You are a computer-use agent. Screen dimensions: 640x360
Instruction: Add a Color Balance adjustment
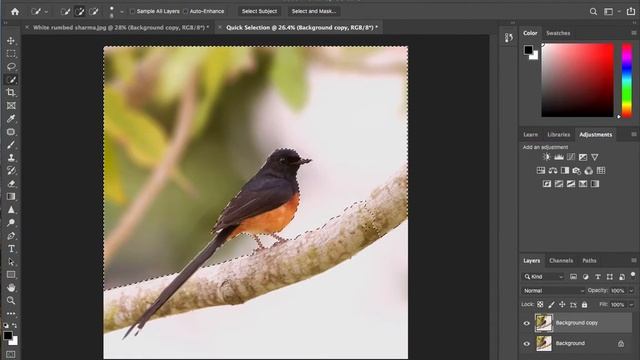553,171
